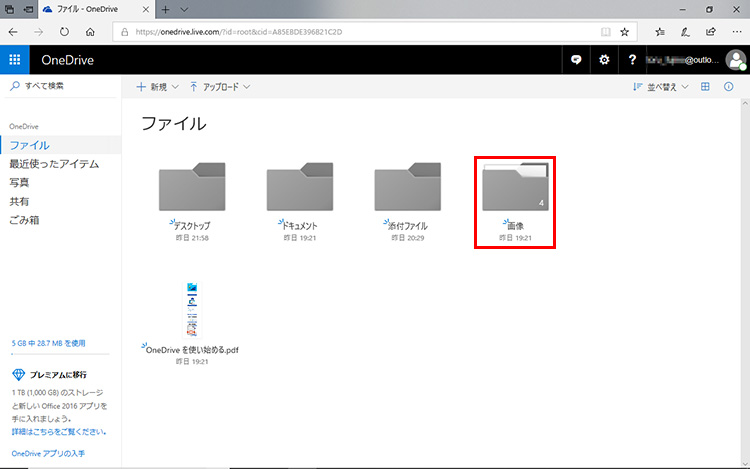Click the プレミアムに移行 link
The width and height of the screenshot is (750, 469).
coord(63,374)
